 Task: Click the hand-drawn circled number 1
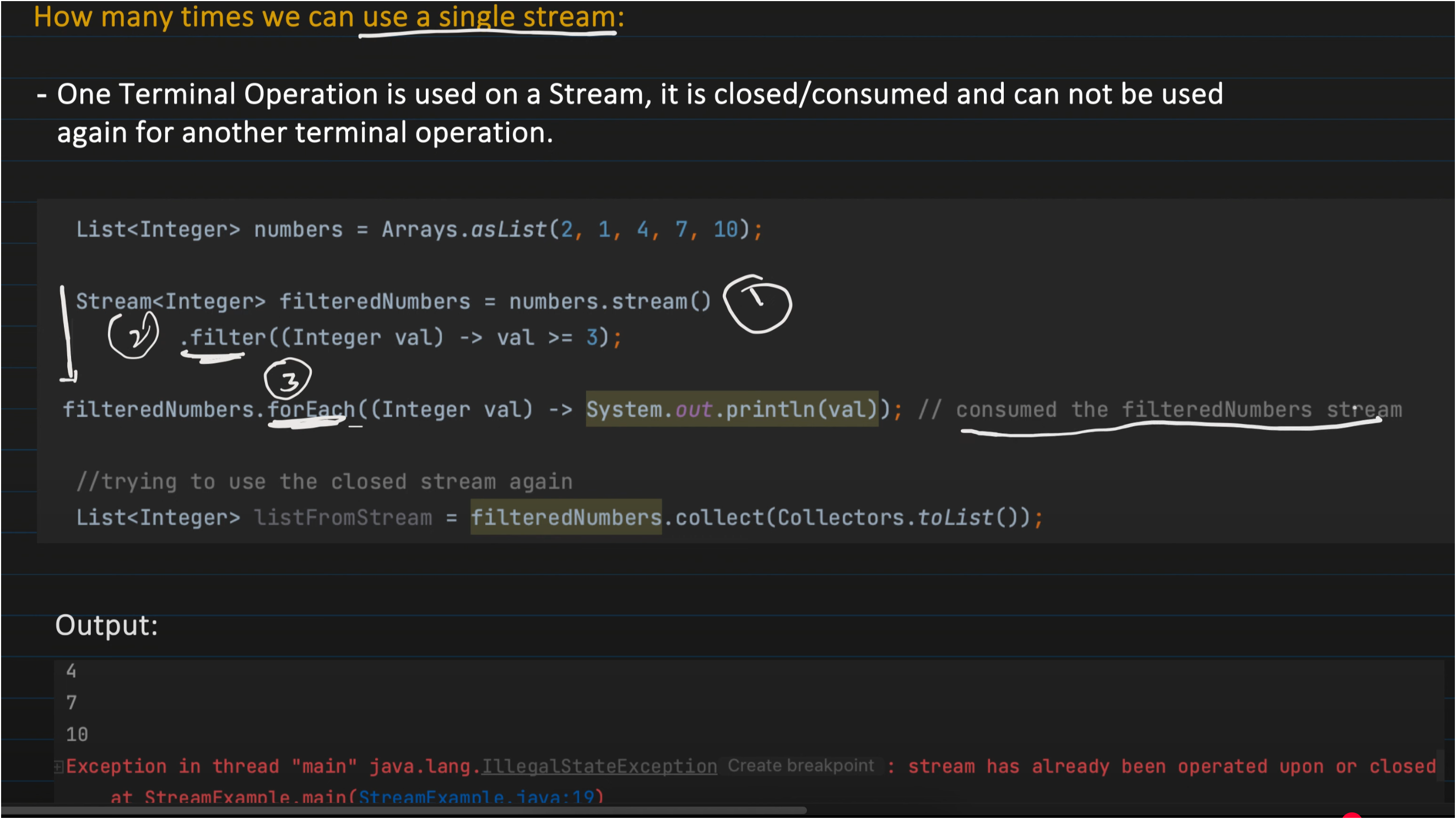tap(757, 304)
